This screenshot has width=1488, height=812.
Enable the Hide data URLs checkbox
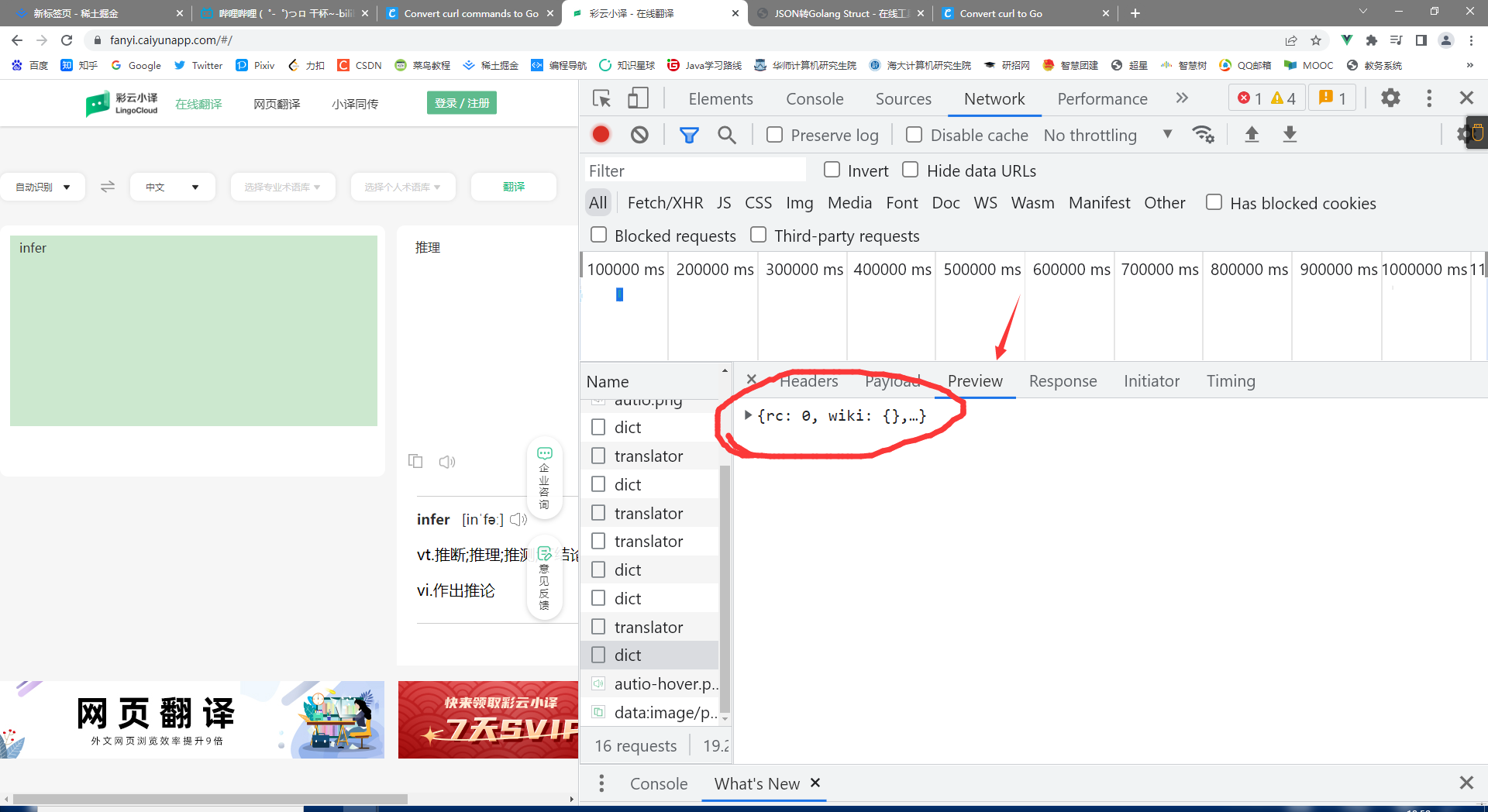click(910, 170)
